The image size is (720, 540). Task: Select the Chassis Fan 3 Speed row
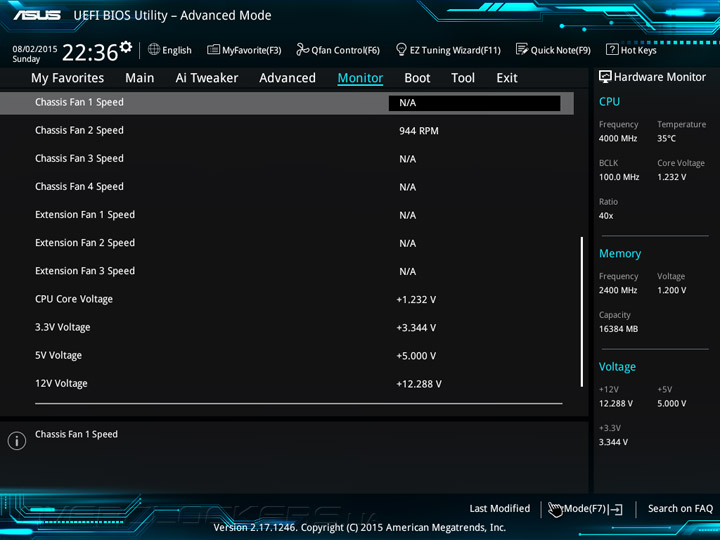pyautogui.click(x=287, y=159)
